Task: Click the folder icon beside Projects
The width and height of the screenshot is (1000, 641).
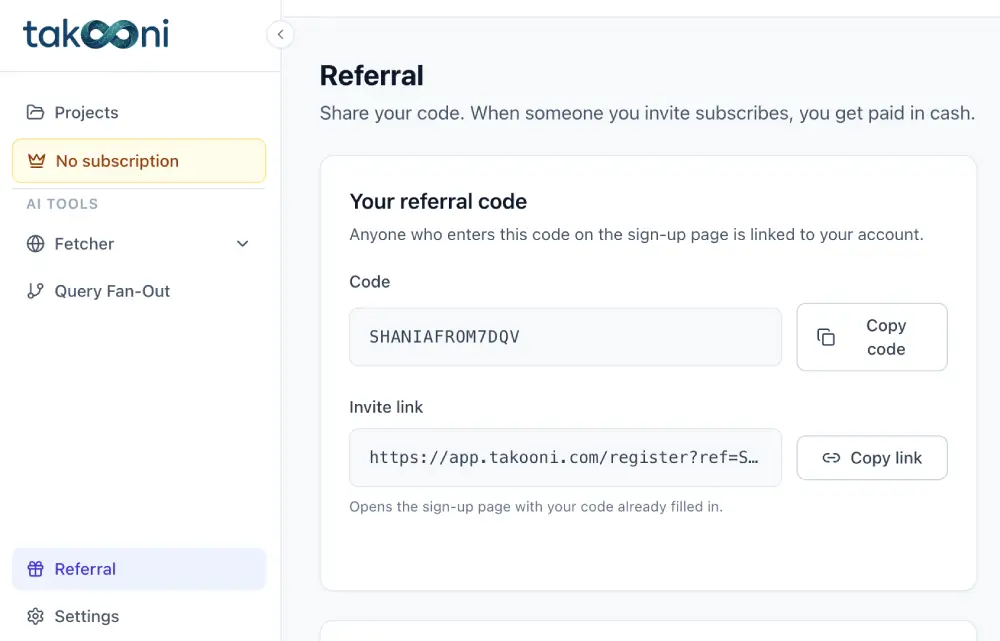Action: (36, 112)
